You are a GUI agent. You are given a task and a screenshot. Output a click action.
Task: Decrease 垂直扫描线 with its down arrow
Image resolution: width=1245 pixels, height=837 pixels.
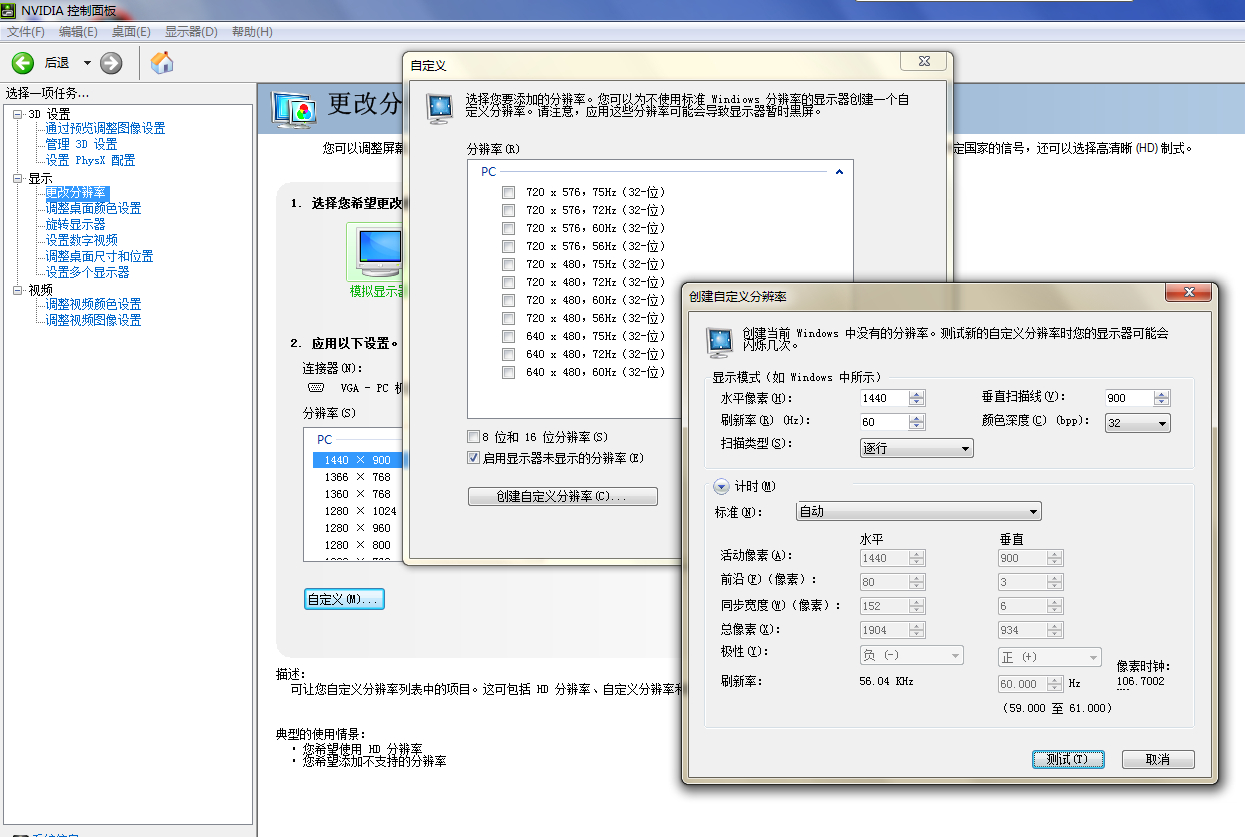1161,402
